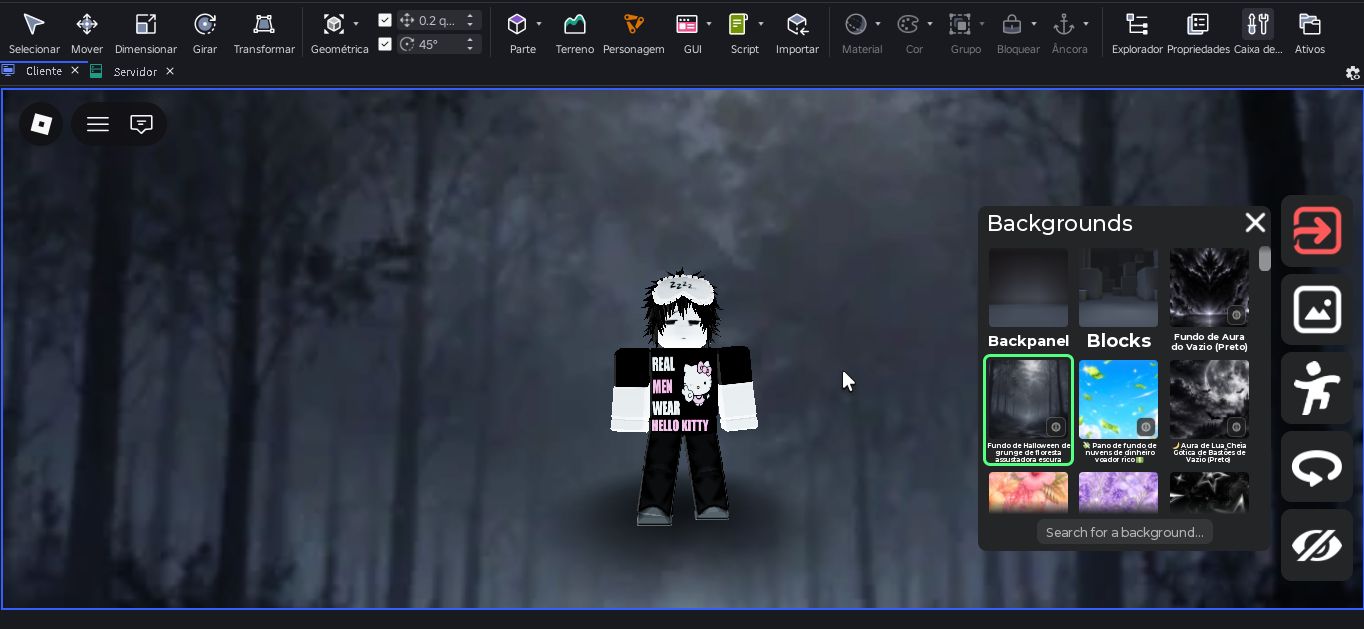Select the purple flowers background thumbnail
The image size is (1364, 629).
[x=1118, y=492]
